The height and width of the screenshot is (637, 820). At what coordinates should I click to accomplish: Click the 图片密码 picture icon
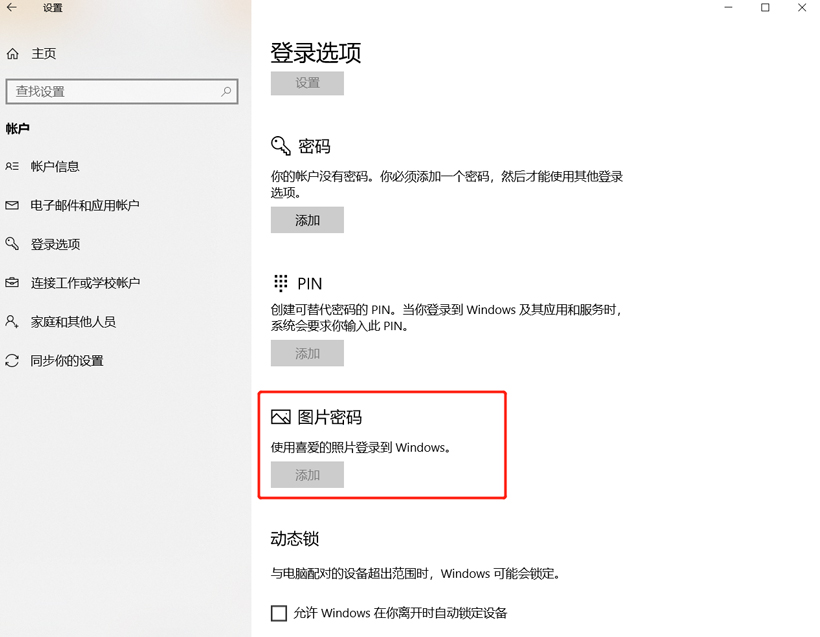tap(281, 417)
